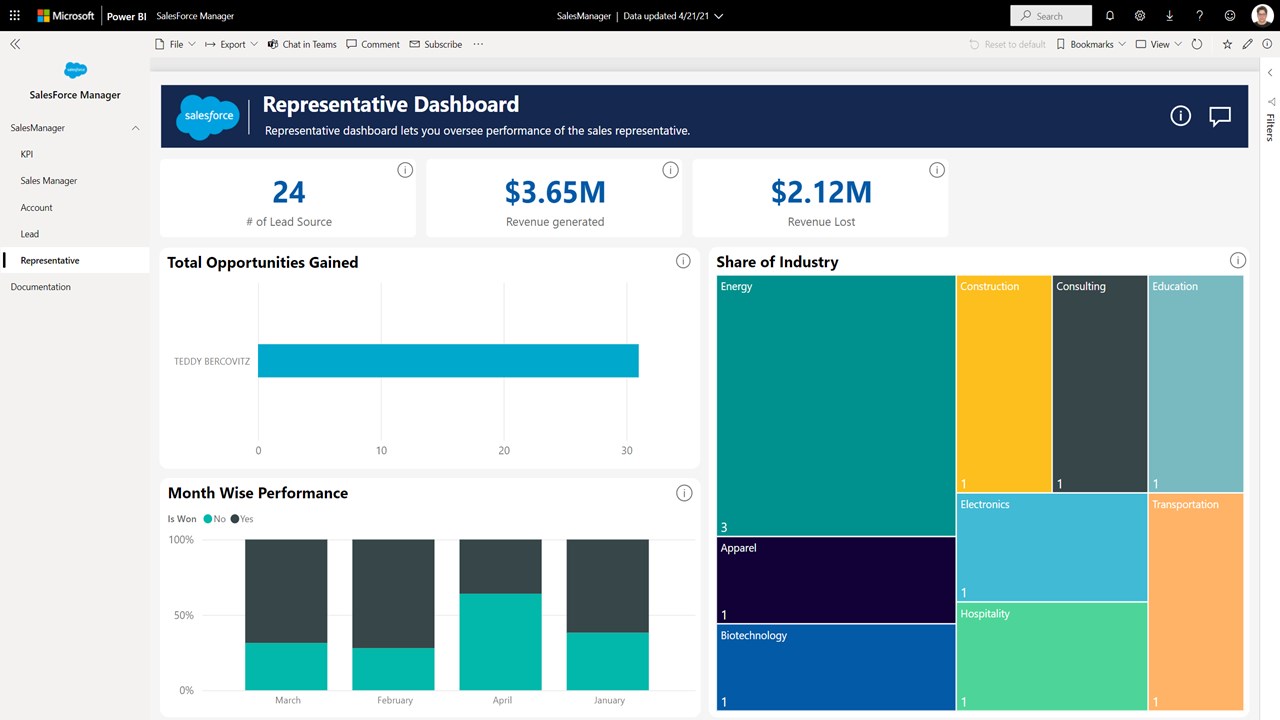
Task: Select the Construction treemap tile
Action: pos(1004,384)
